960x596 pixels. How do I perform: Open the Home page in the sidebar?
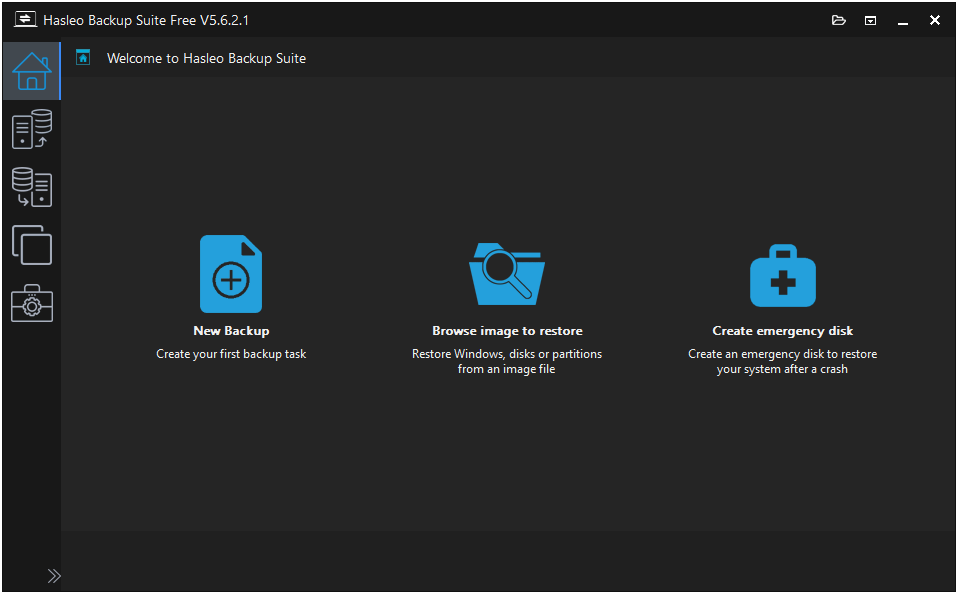[x=32, y=71]
